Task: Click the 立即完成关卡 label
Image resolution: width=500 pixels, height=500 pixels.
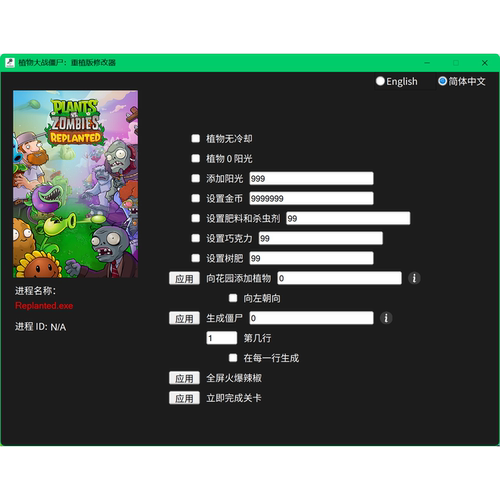Action: pos(234,398)
